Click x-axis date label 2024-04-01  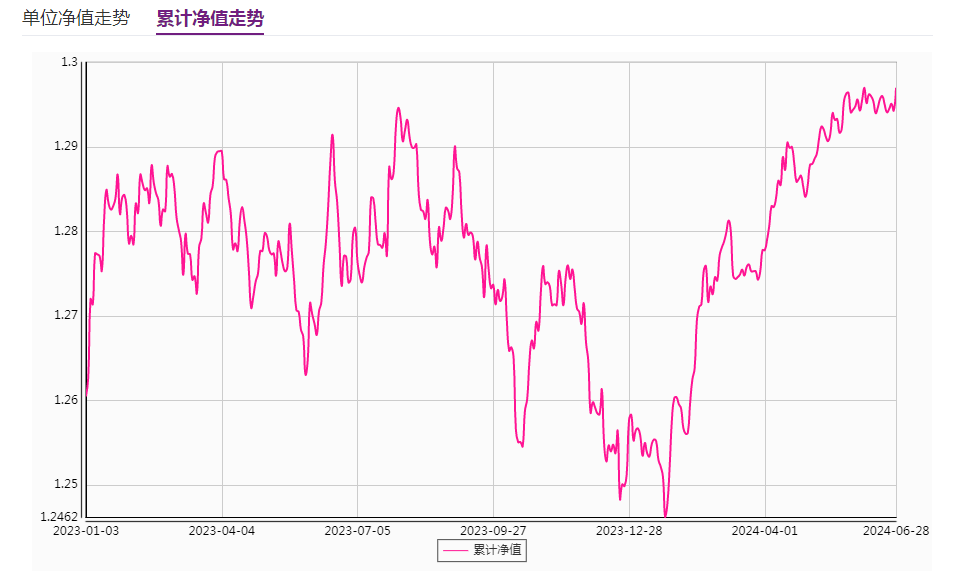point(765,531)
